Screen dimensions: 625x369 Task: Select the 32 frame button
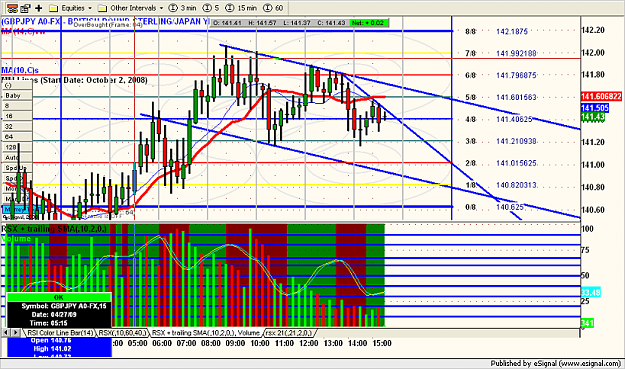coord(17,126)
